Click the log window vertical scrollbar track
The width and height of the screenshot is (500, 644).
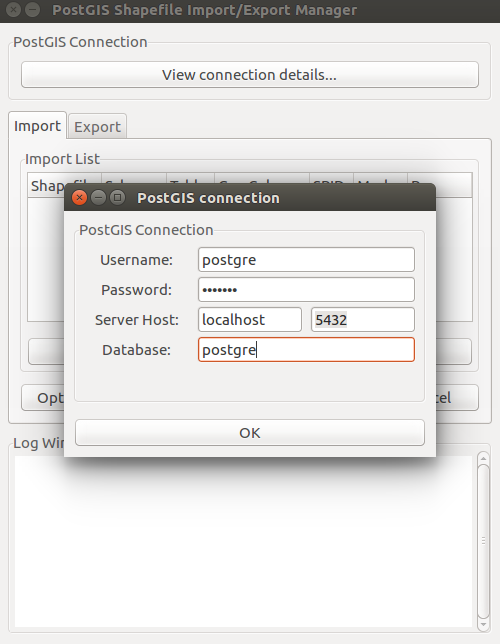click(484, 541)
